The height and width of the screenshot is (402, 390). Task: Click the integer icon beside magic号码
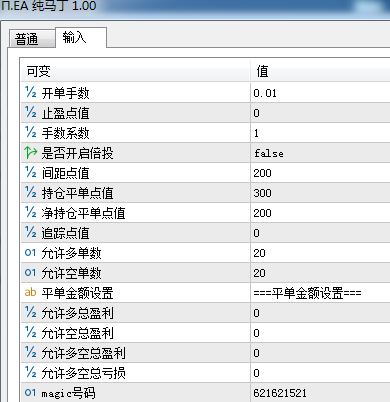pos(30,393)
